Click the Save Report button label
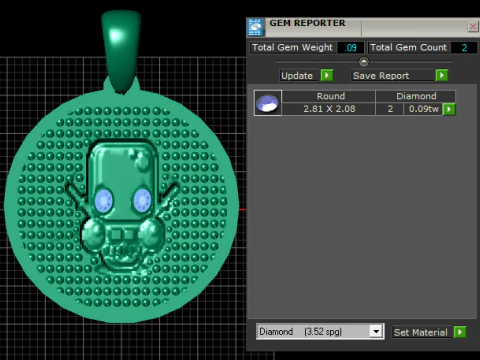 click(381, 76)
